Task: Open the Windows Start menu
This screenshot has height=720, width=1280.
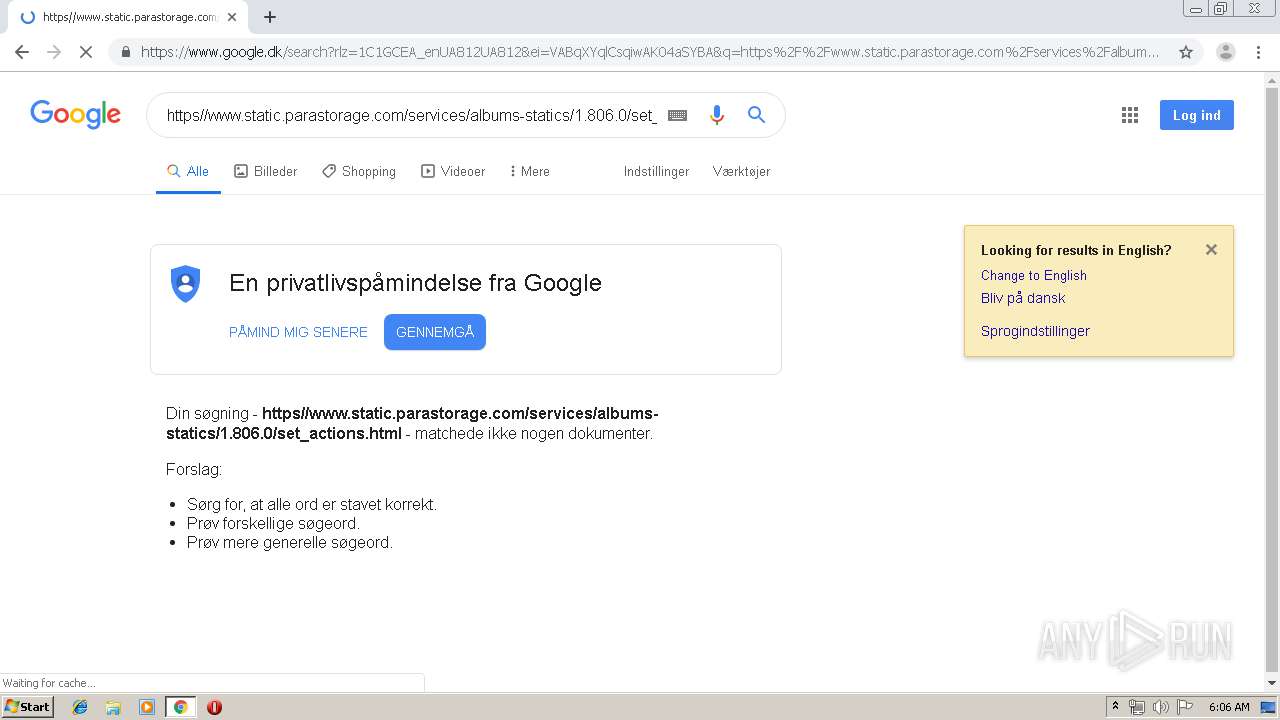Action: (28, 706)
